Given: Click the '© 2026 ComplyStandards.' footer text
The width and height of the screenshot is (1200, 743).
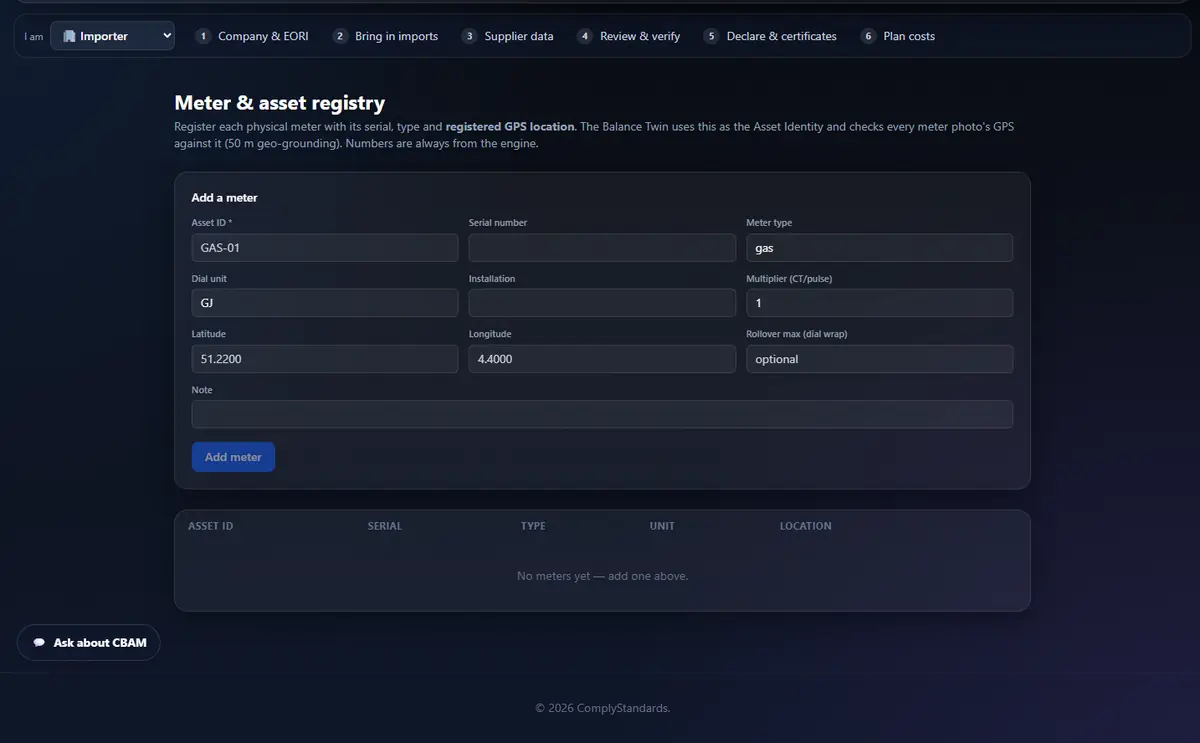Looking at the screenshot, I should click(602, 708).
